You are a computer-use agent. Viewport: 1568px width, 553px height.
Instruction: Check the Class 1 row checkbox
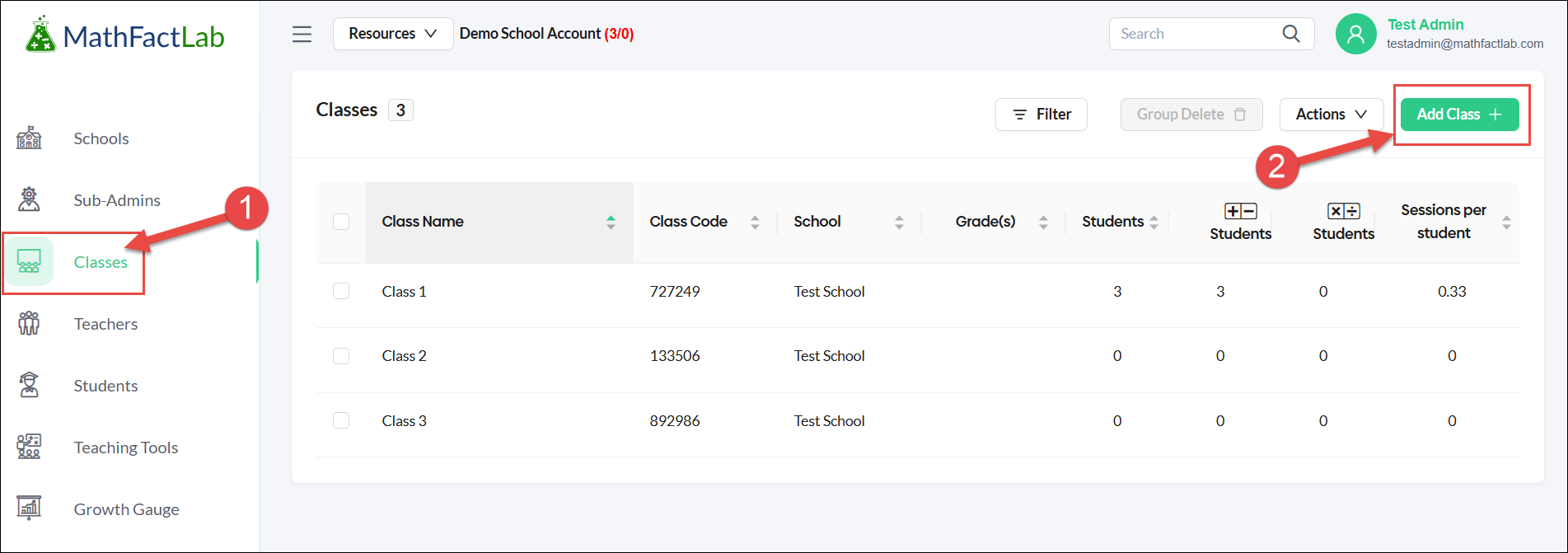[341, 291]
